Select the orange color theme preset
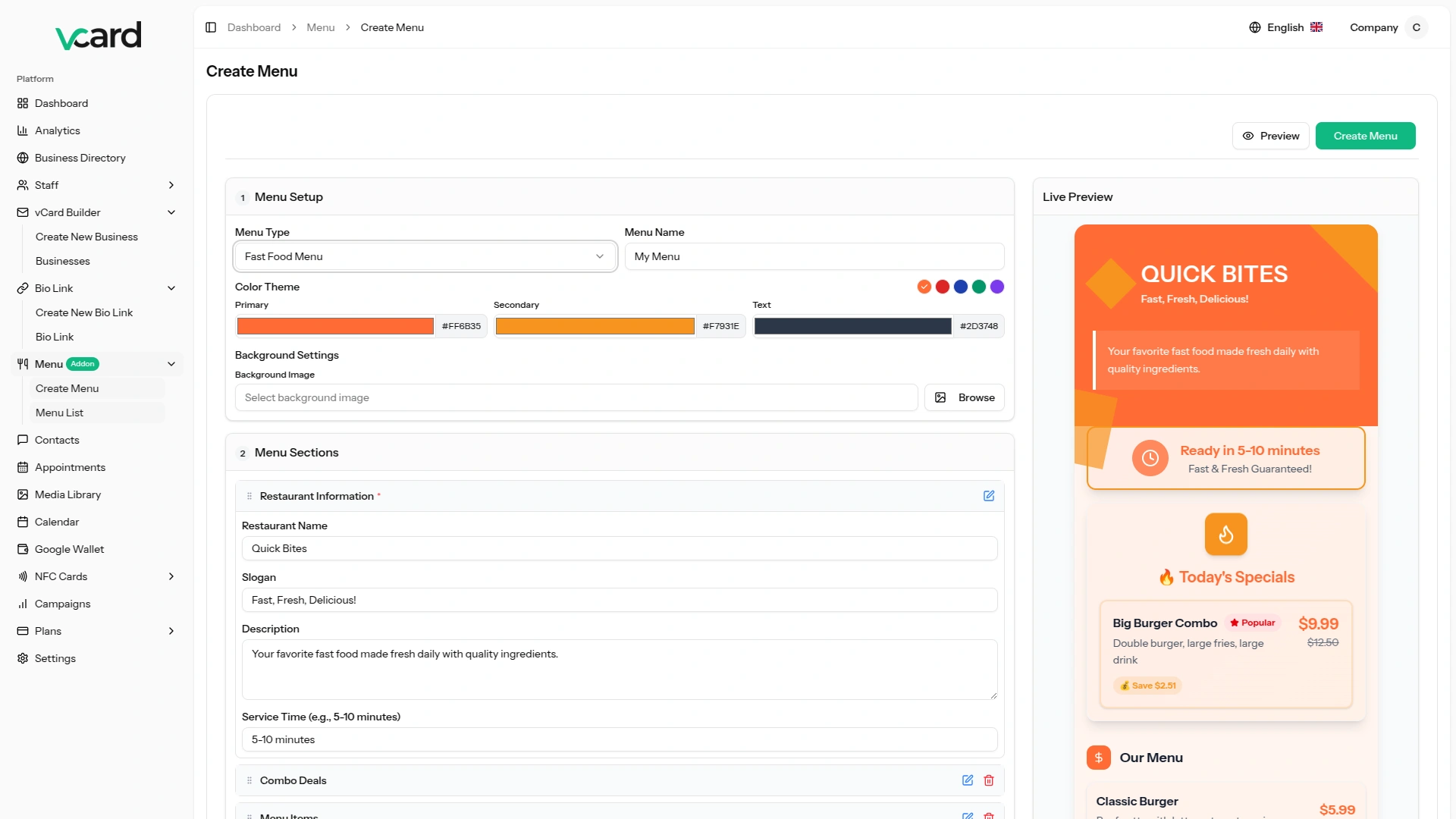This screenshot has height=819, width=1456. coord(924,287)
